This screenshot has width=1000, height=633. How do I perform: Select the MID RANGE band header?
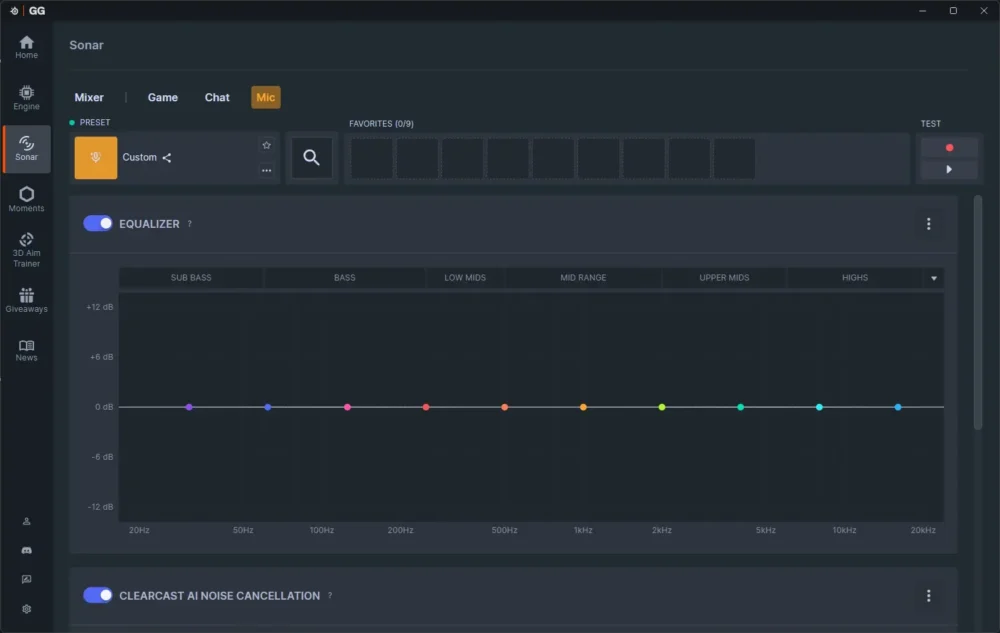583,278
